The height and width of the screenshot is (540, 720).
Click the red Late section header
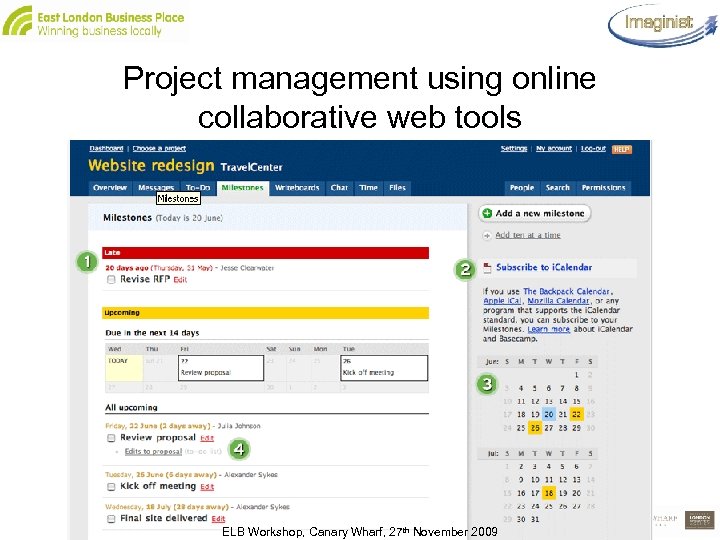click(265, 253)
